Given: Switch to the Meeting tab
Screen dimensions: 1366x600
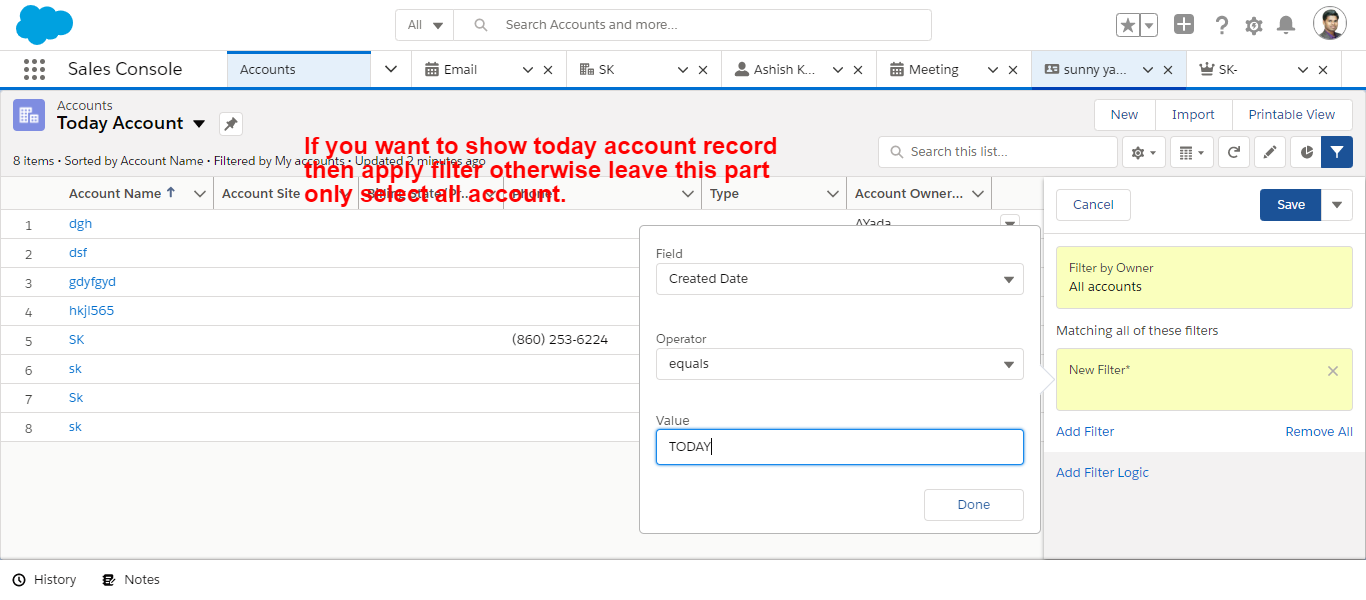Looking at the screenshot, I should [x=933, y=70].
